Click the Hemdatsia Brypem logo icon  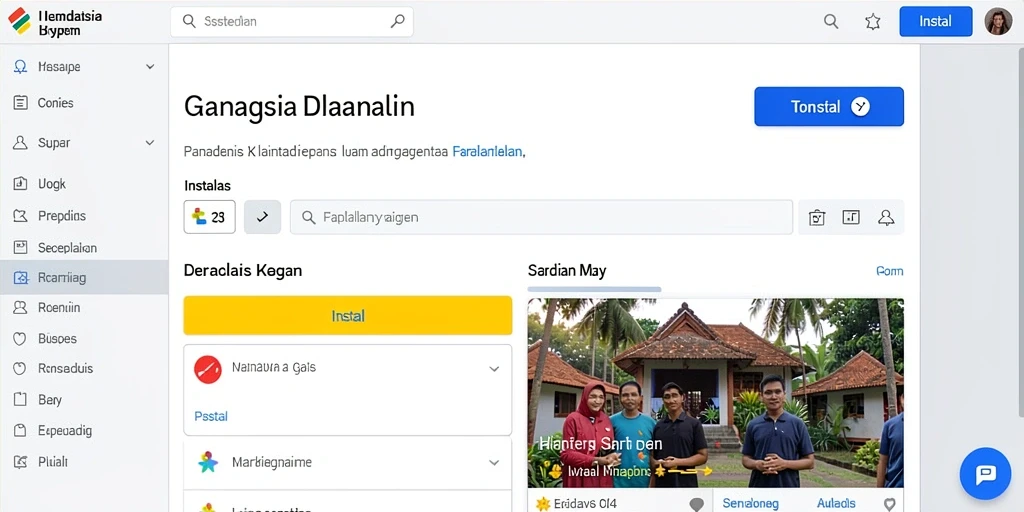point(19,21)
